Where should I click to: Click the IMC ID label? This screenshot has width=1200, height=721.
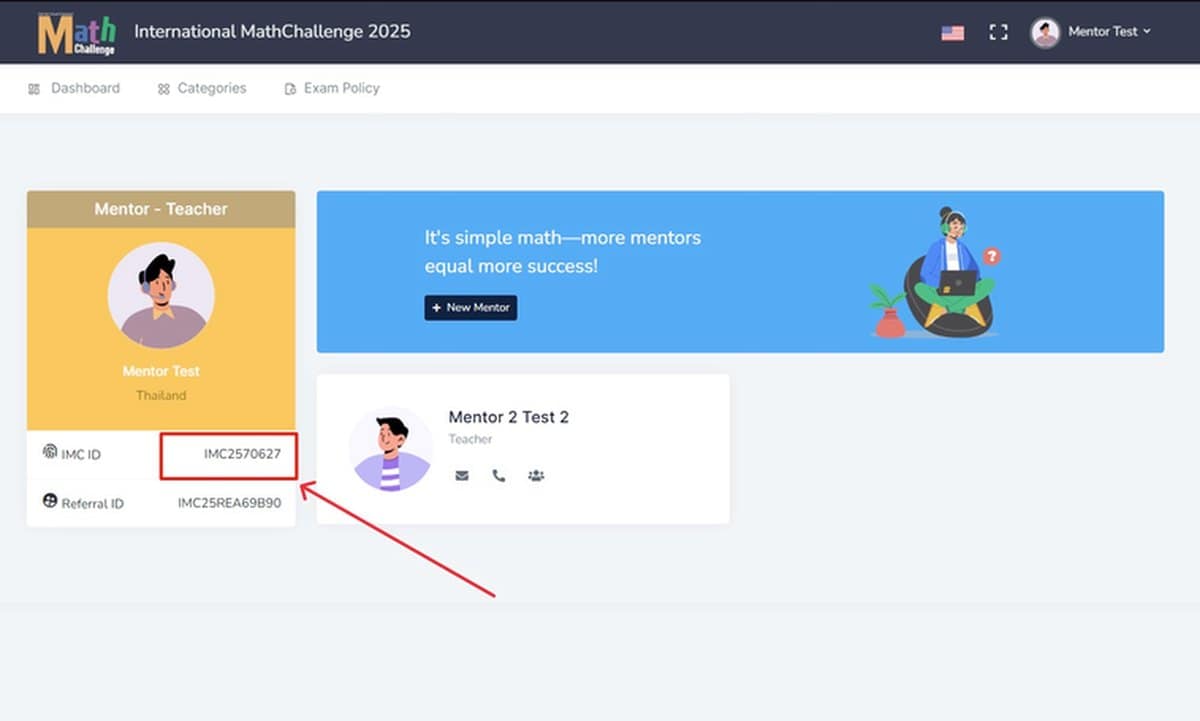coord(81,455)
